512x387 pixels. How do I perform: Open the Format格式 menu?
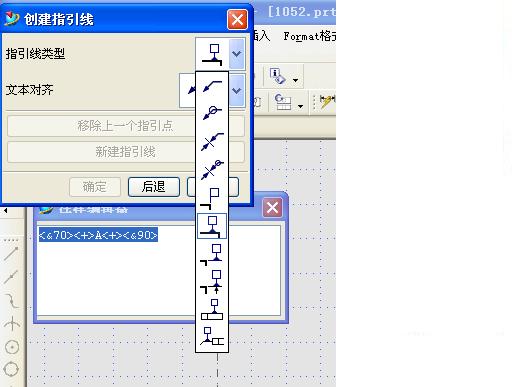[x=309, y=36]
